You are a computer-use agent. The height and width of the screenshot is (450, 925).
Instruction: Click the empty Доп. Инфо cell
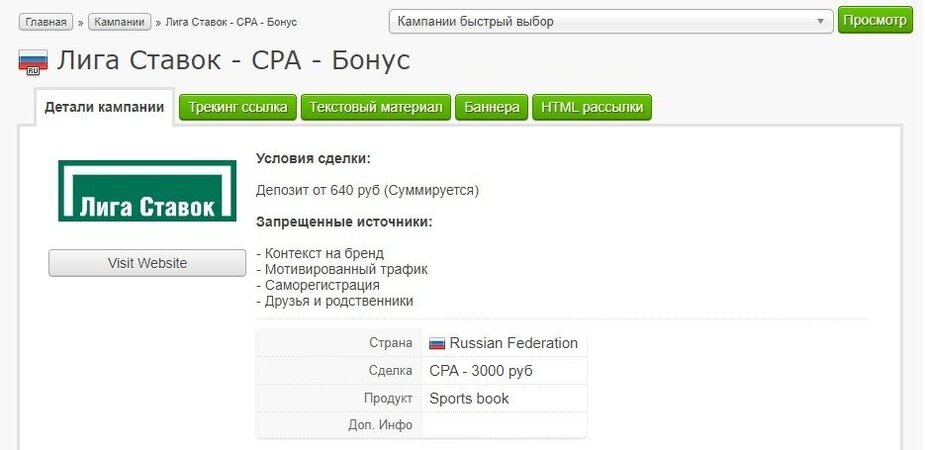pos(503,425)
